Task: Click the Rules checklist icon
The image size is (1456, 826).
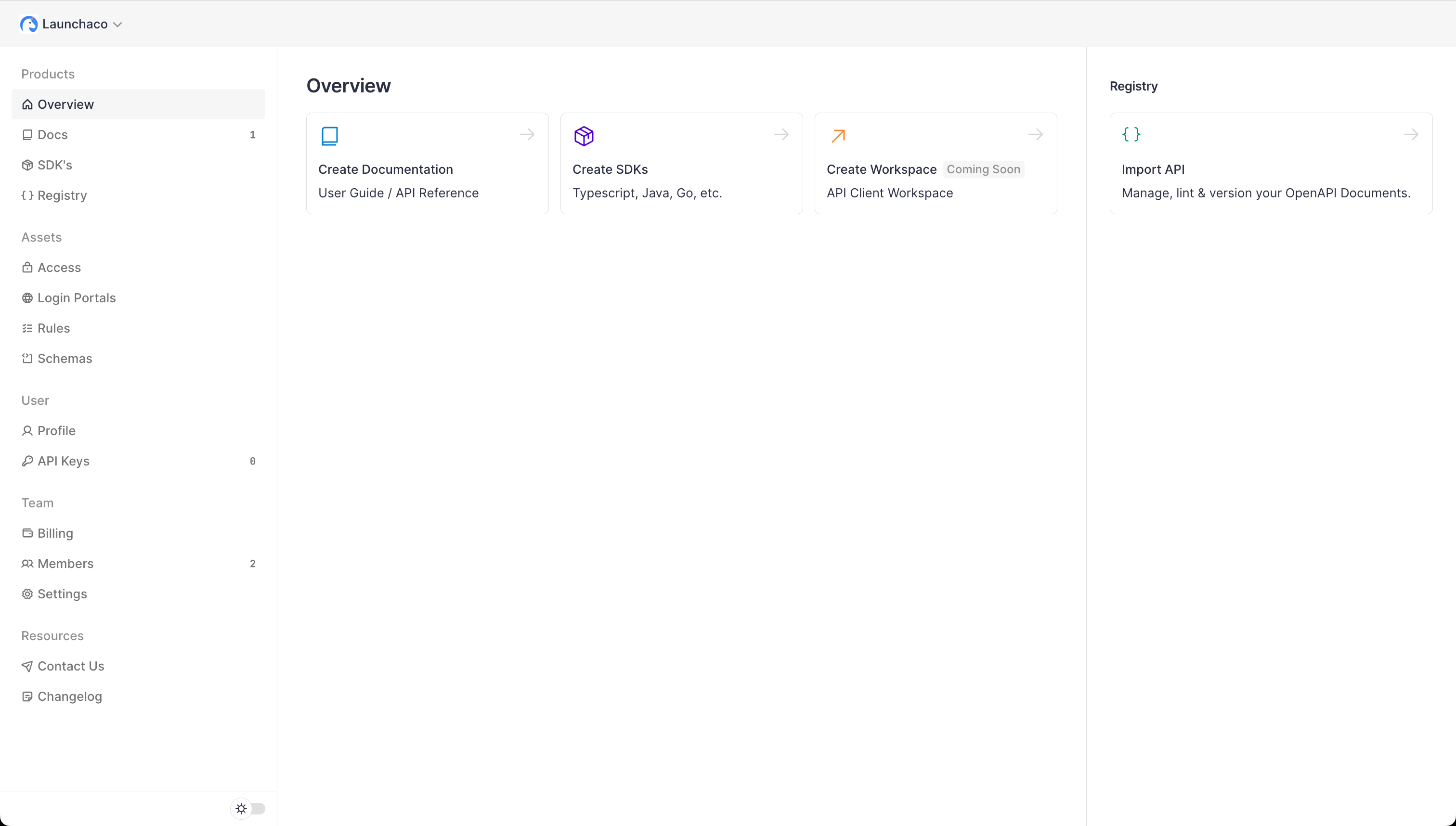Action: [x=27, y=328]
